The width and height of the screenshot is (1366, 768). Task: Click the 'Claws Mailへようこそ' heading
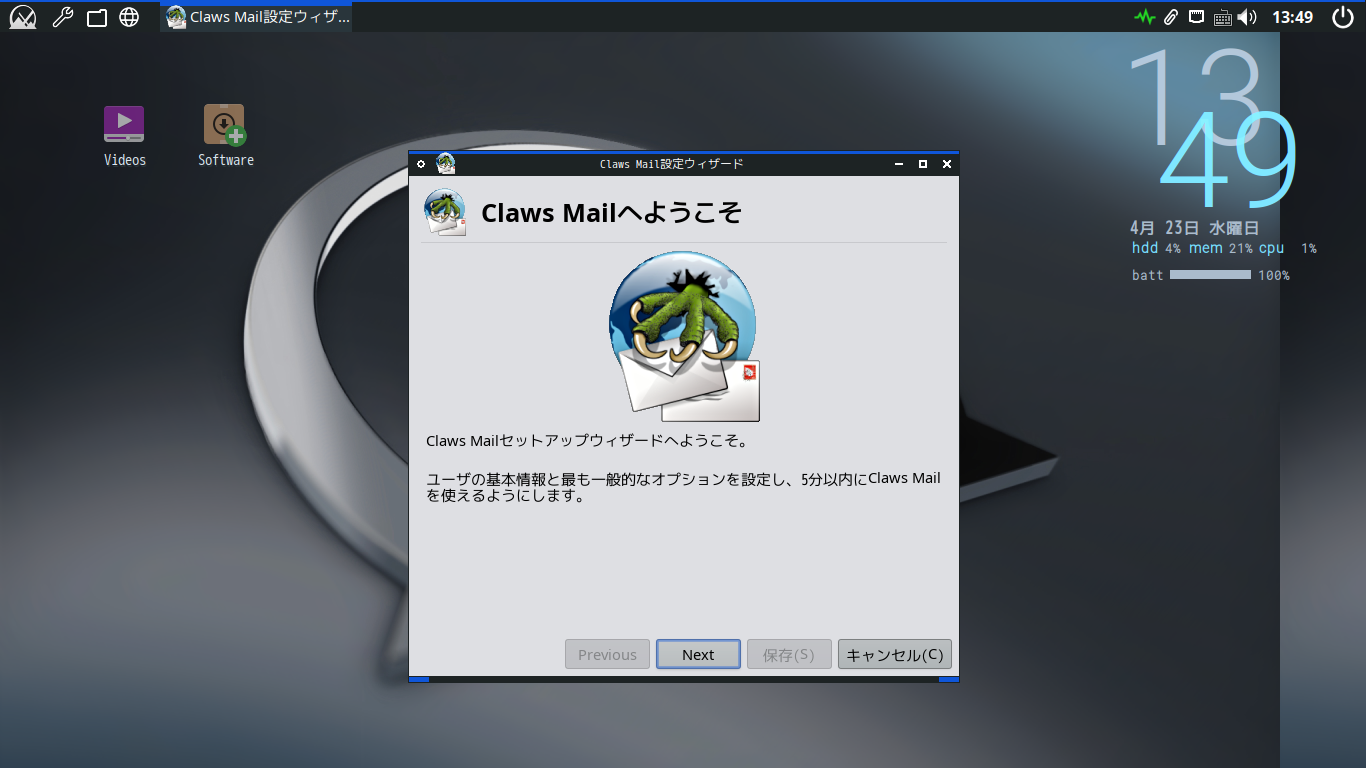(611, 213)
